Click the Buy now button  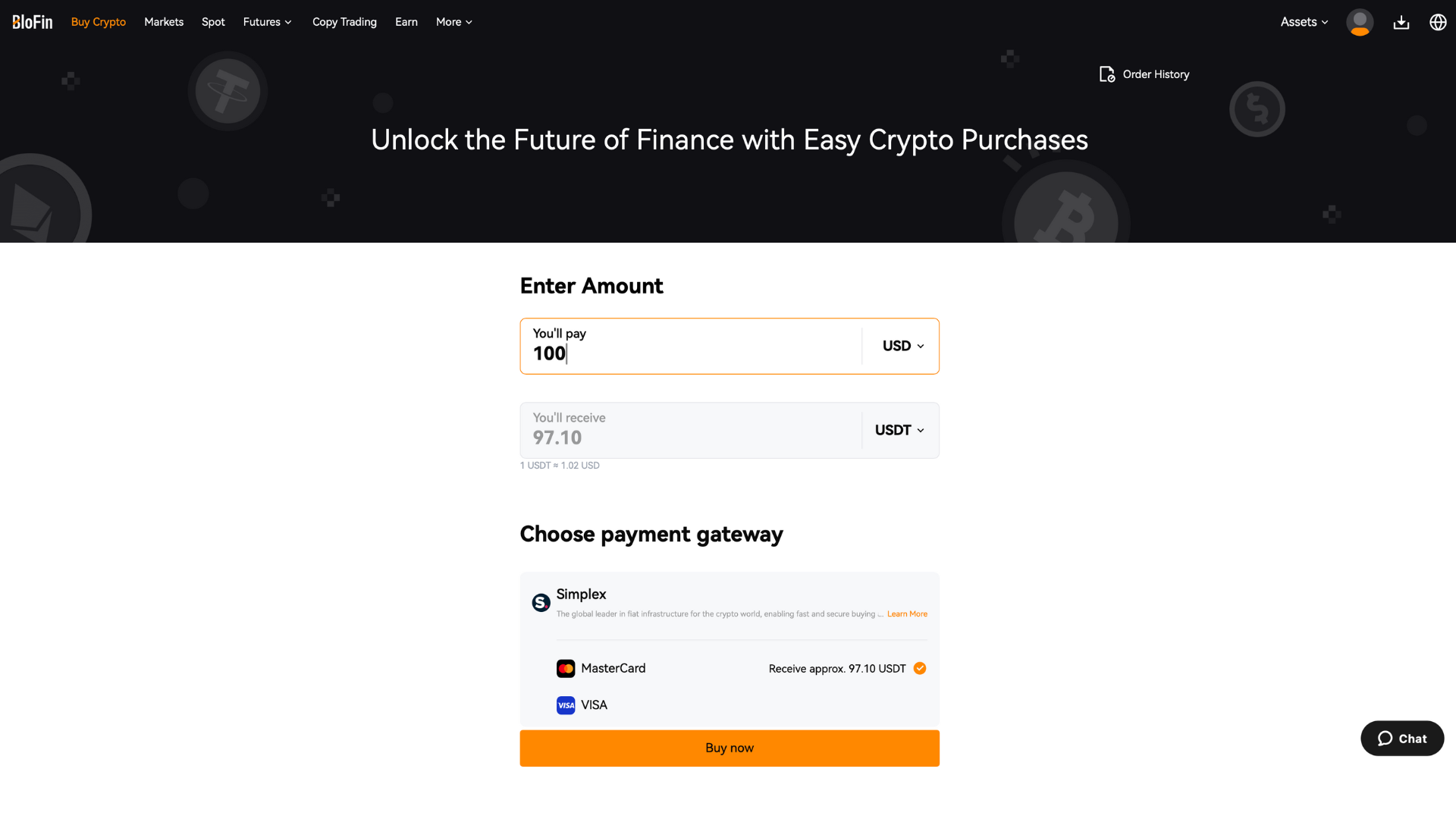coord(728,748)
